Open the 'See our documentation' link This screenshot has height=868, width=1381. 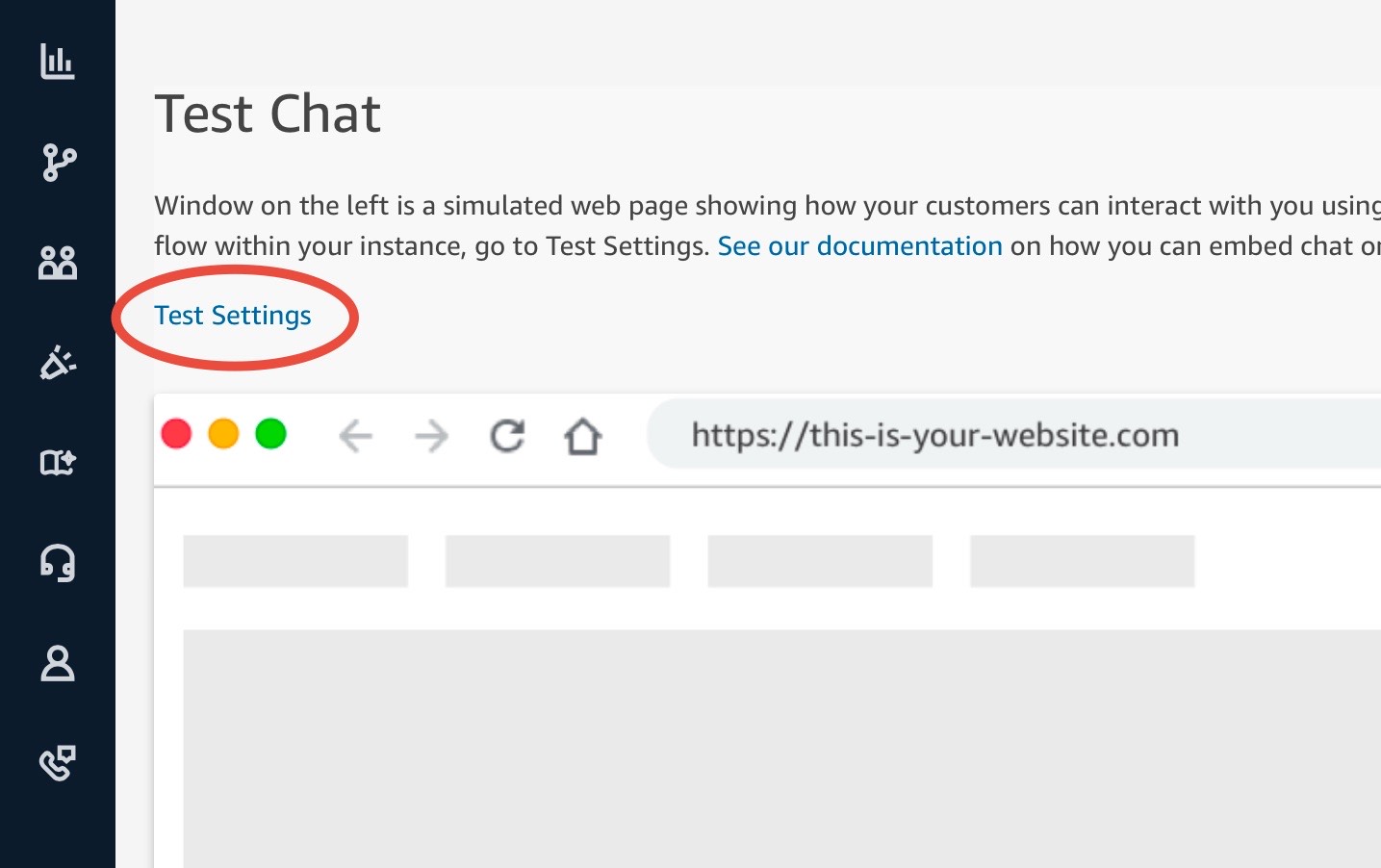[859, 246]
